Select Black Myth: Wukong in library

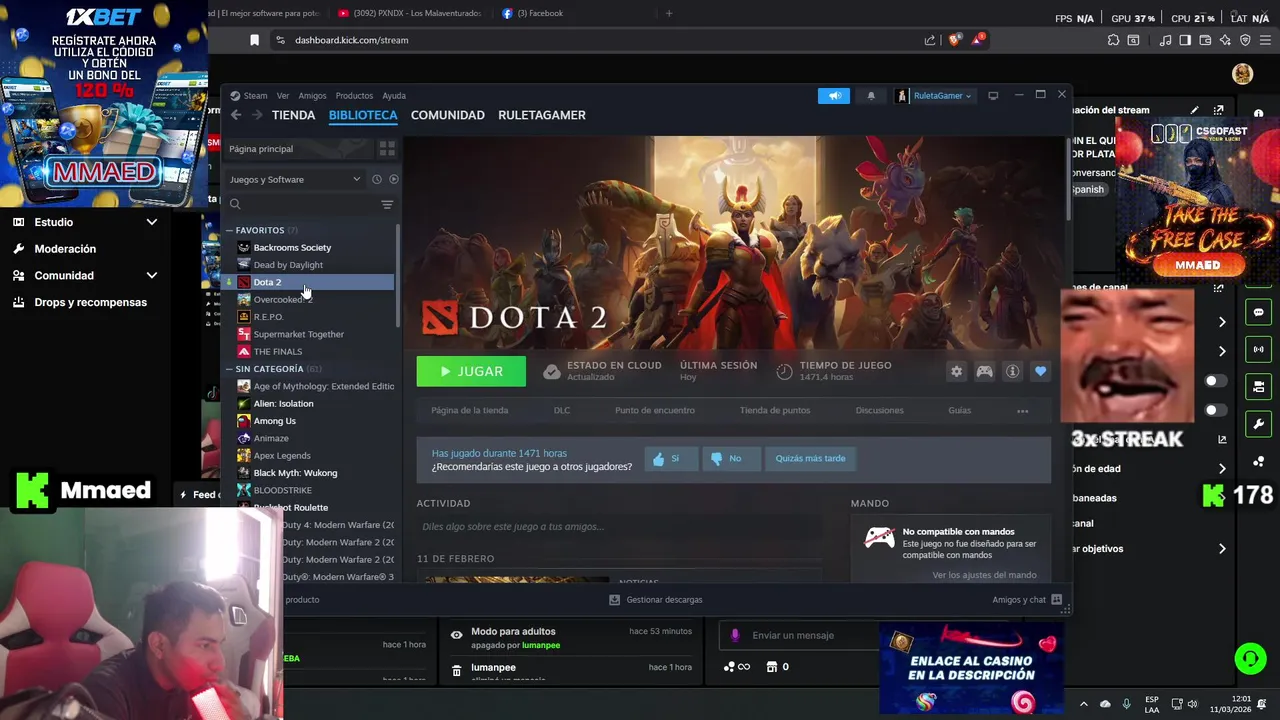(295, 473)
